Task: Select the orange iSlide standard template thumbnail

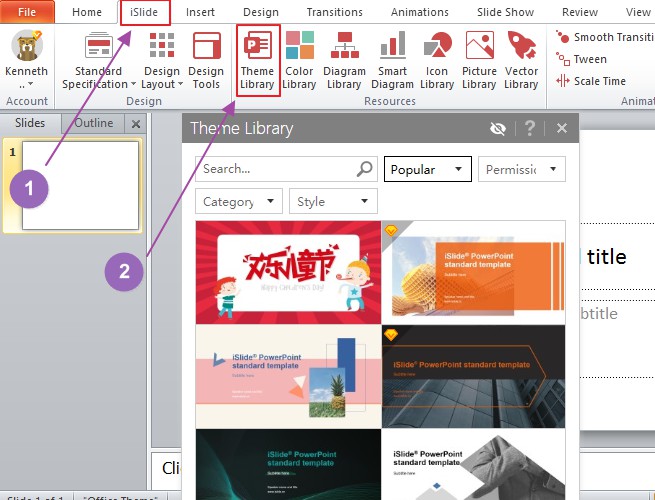Action: point(473,272)
